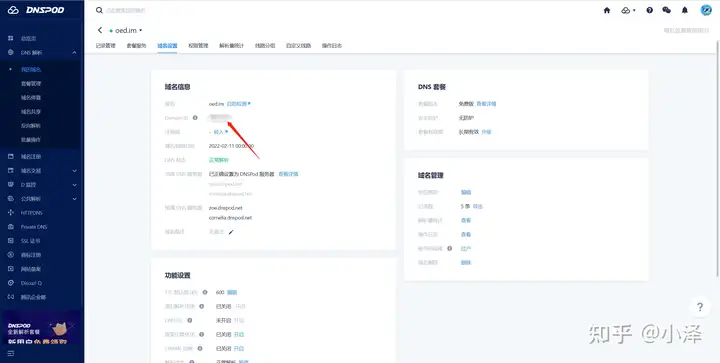Click the page vertical scrollbar

tap(718, 158)
